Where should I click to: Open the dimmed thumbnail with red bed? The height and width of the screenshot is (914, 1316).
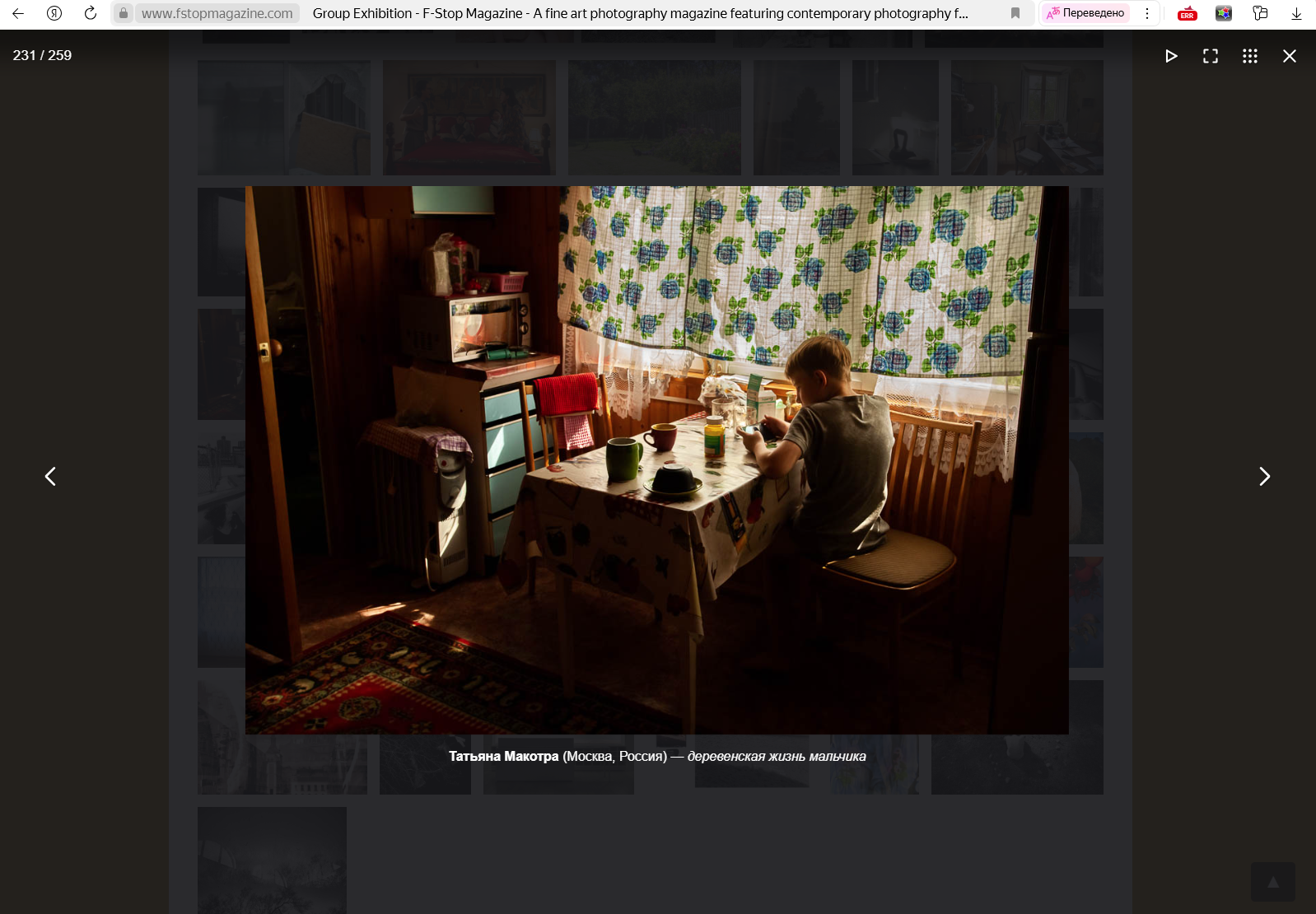point(469,118)
